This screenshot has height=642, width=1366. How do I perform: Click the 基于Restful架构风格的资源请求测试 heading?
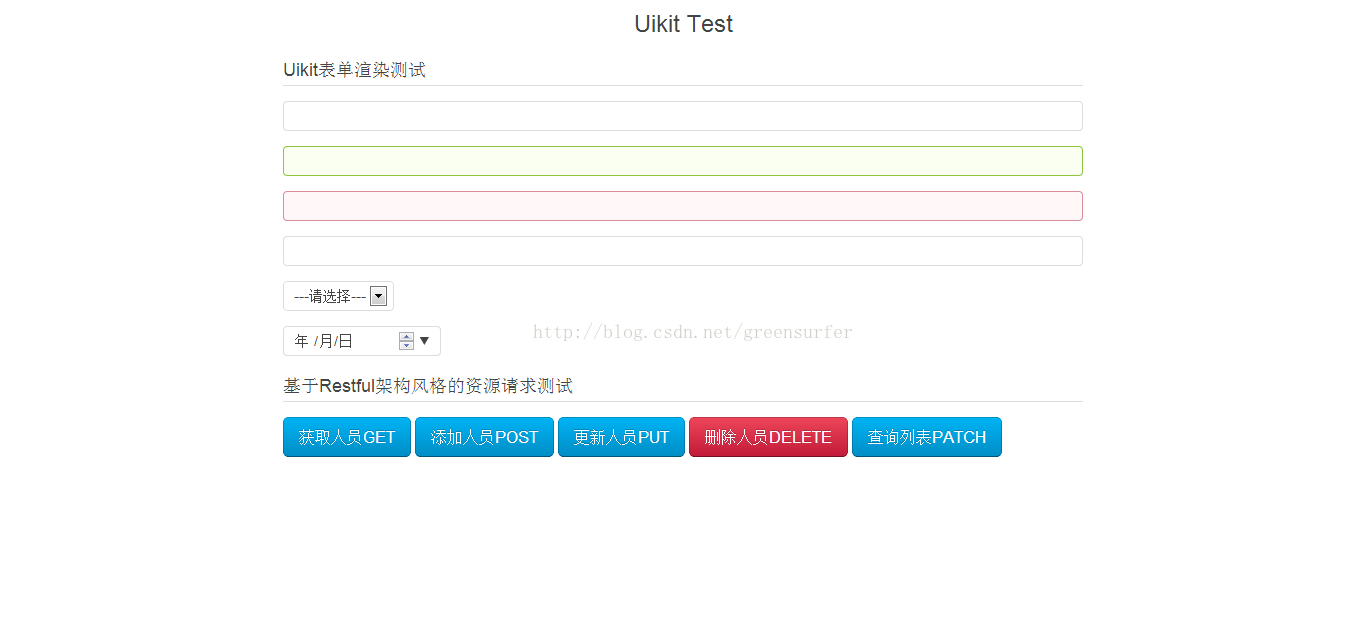tap(428, 386)
